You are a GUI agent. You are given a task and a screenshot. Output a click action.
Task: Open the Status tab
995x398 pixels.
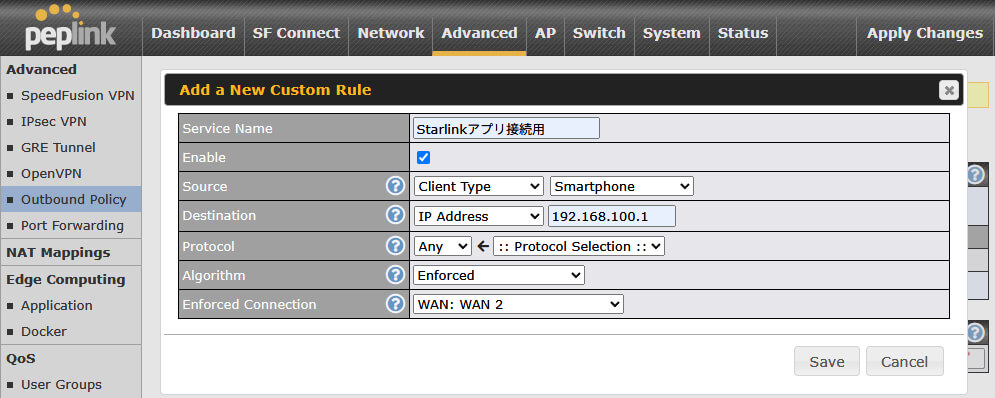pyautogui.click(x=742, y=33)
